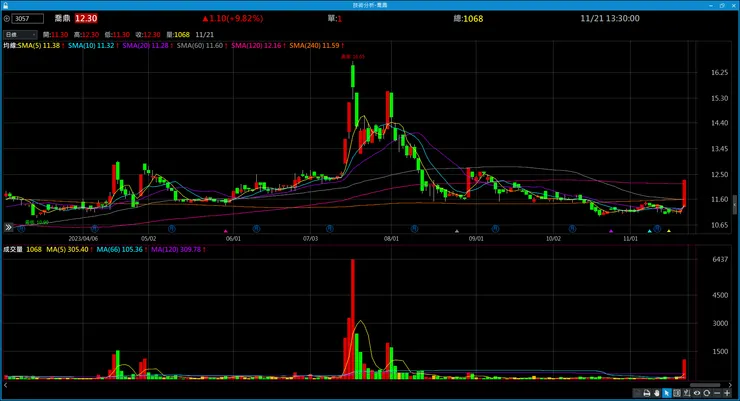
Task: Click the MA(120) 309.78 volume label
Action: click(x=178, y=249)
